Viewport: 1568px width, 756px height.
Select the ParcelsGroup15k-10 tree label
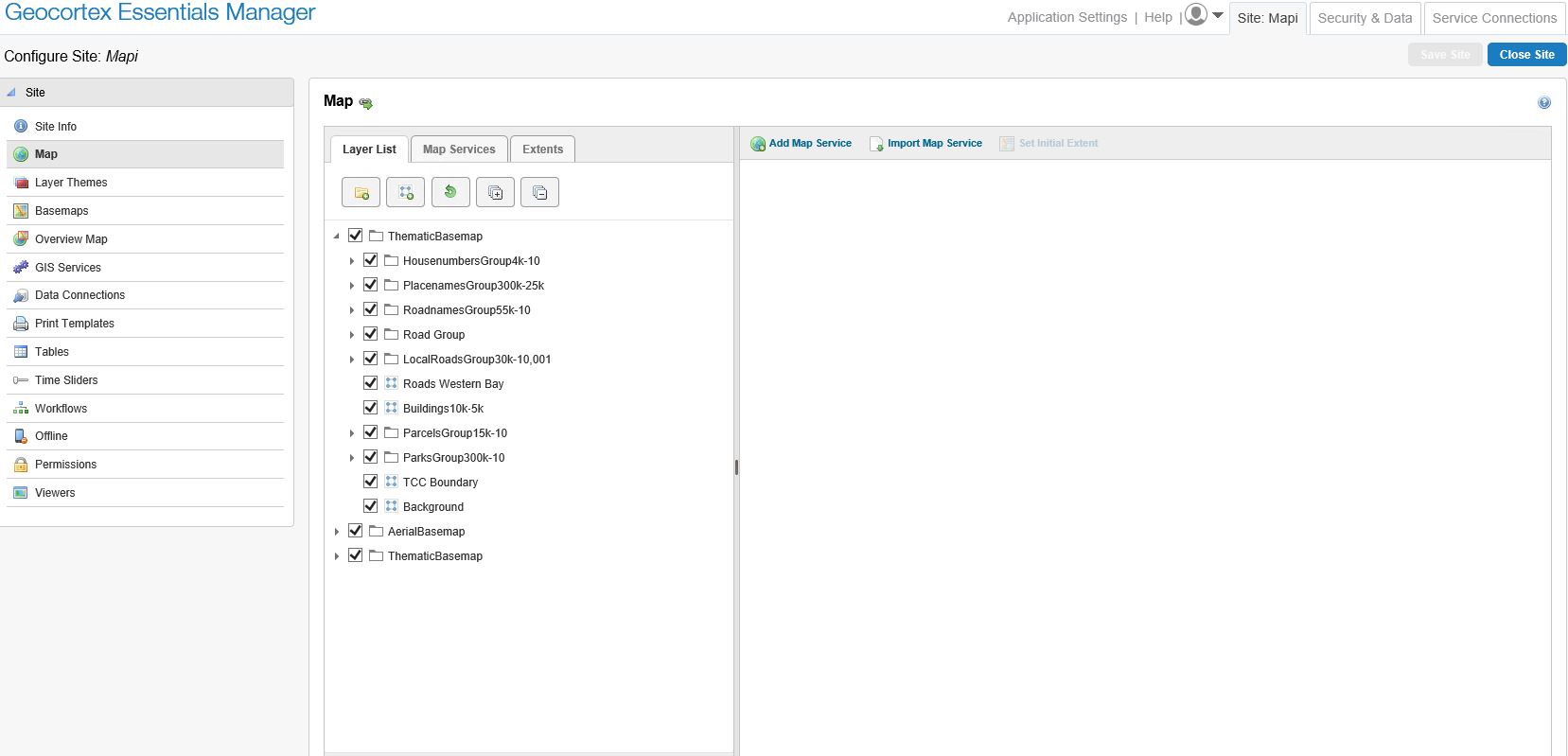455,433
